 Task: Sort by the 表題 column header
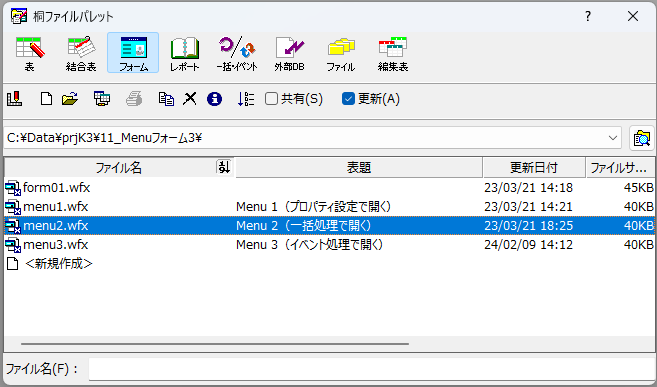(359, 168)
